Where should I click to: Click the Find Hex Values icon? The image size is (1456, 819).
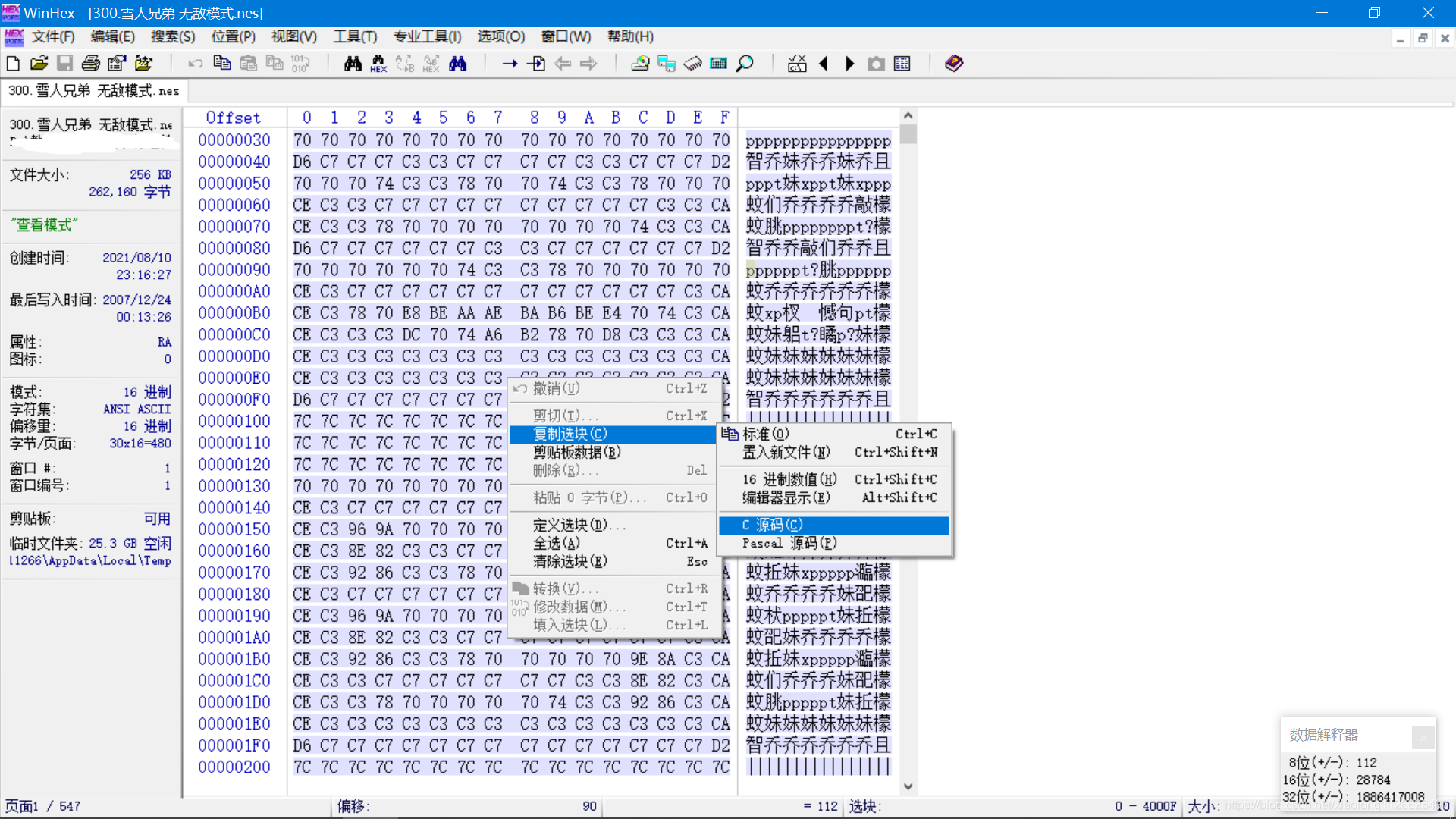click(x=378, y=64)
